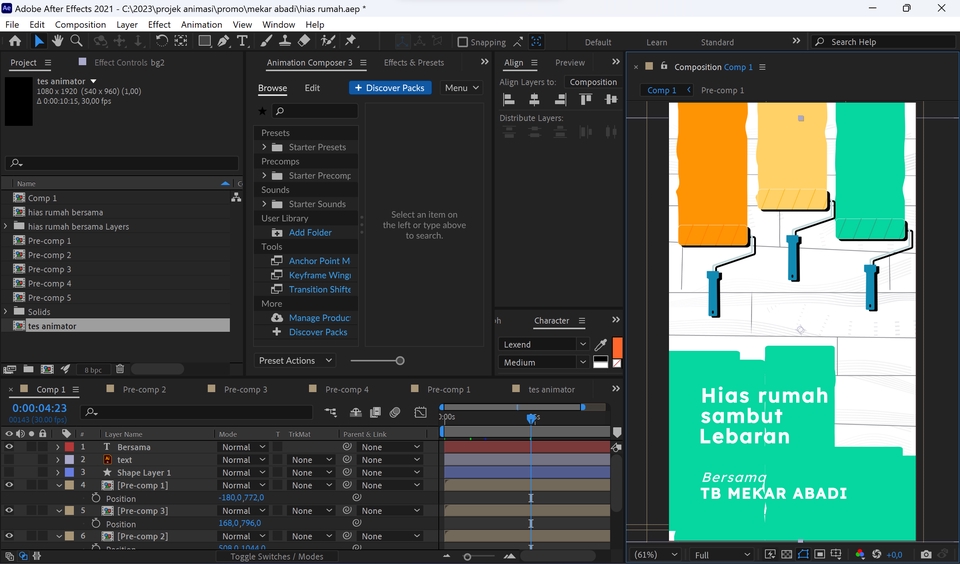Select the Roto Brush tool
This screenshot has height=564, width=960.
(x=328, y=41)
